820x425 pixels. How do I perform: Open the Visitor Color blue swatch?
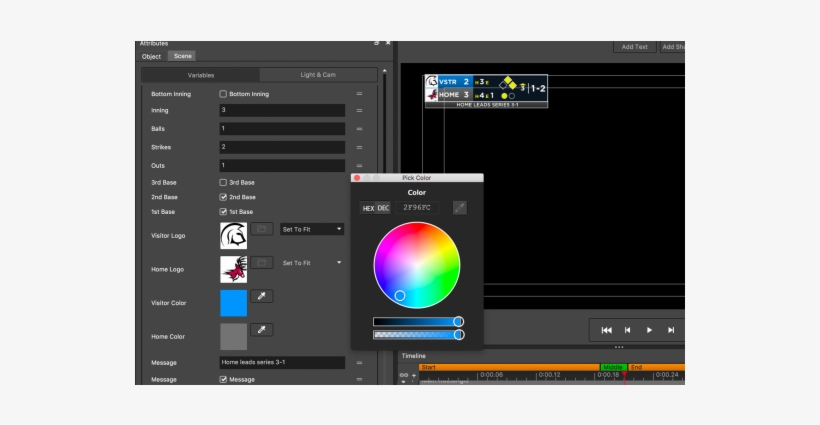click(x=234, y=303)
